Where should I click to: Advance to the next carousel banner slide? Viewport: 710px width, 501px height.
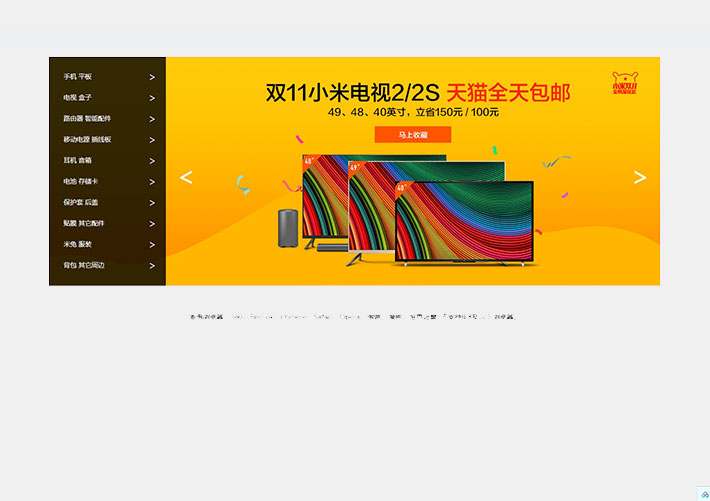640,177
